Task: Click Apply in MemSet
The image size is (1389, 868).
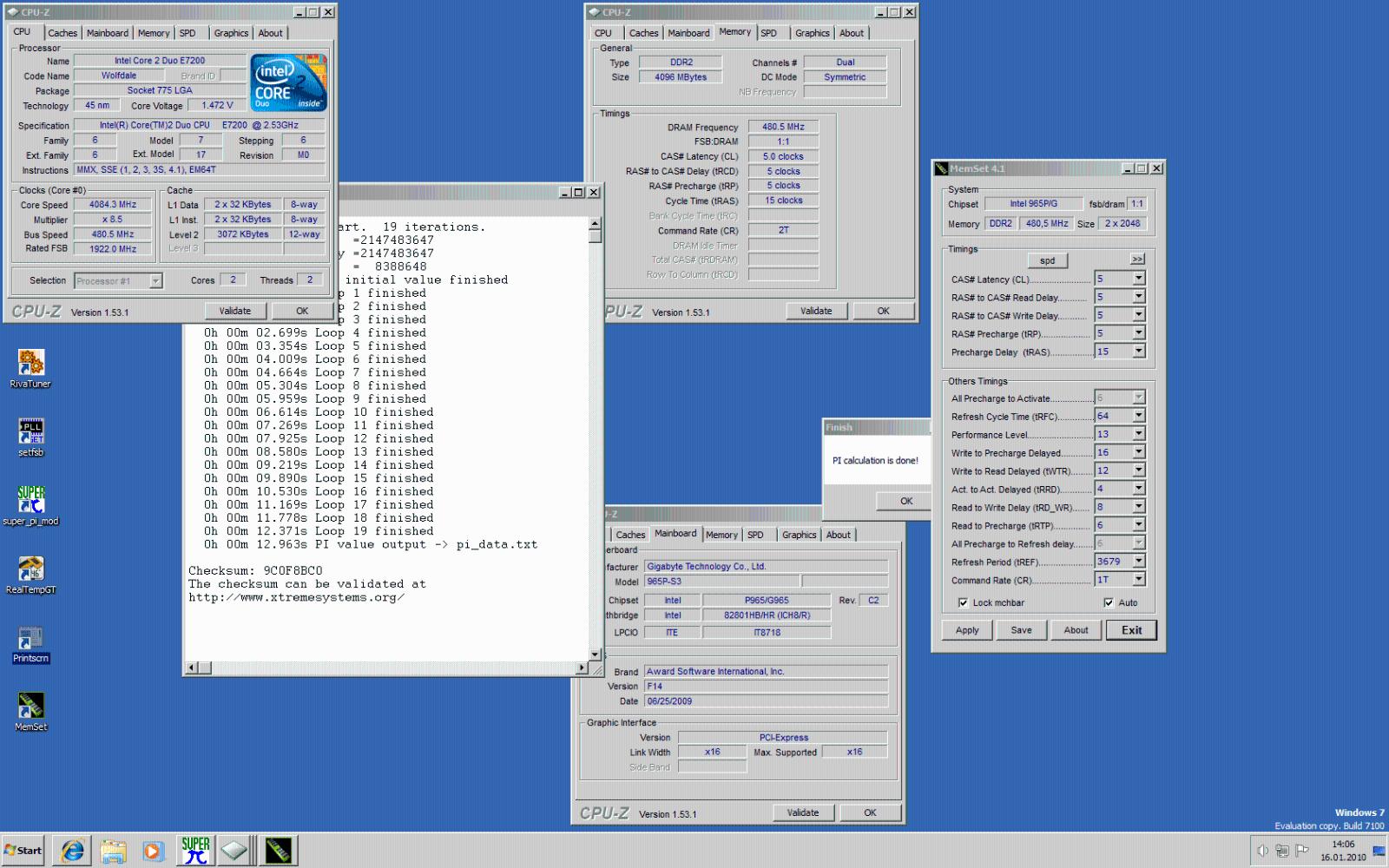Action: (x=967, y=630)
